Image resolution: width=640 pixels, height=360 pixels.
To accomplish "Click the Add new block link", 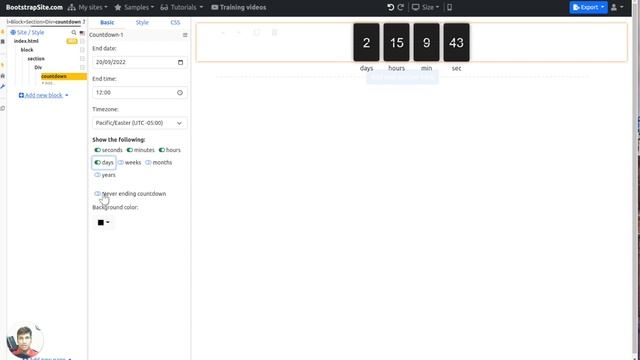I will tap(44, 95).
